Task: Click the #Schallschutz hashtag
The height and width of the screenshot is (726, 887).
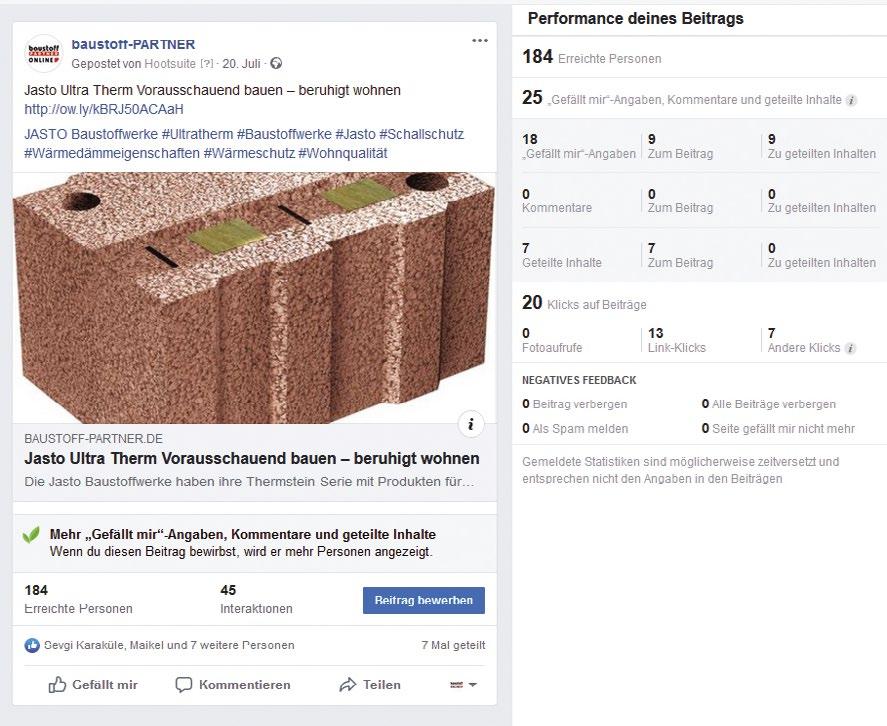Action: tap(421, 134)
